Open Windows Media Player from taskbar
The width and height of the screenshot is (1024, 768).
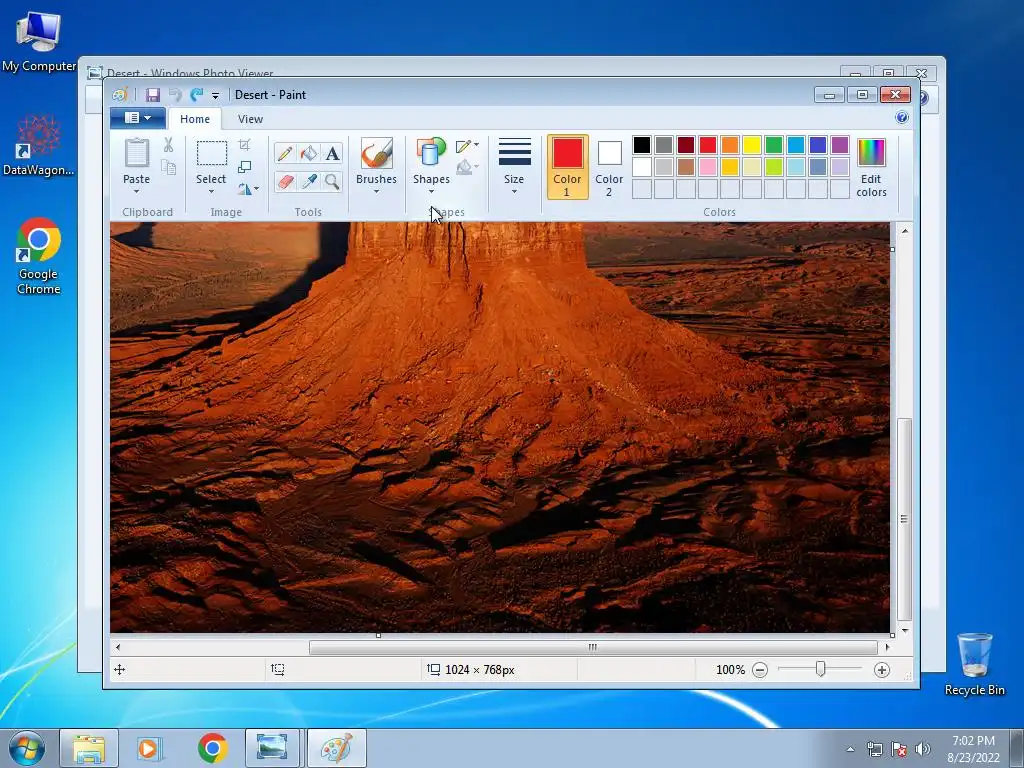coord(148,748)
